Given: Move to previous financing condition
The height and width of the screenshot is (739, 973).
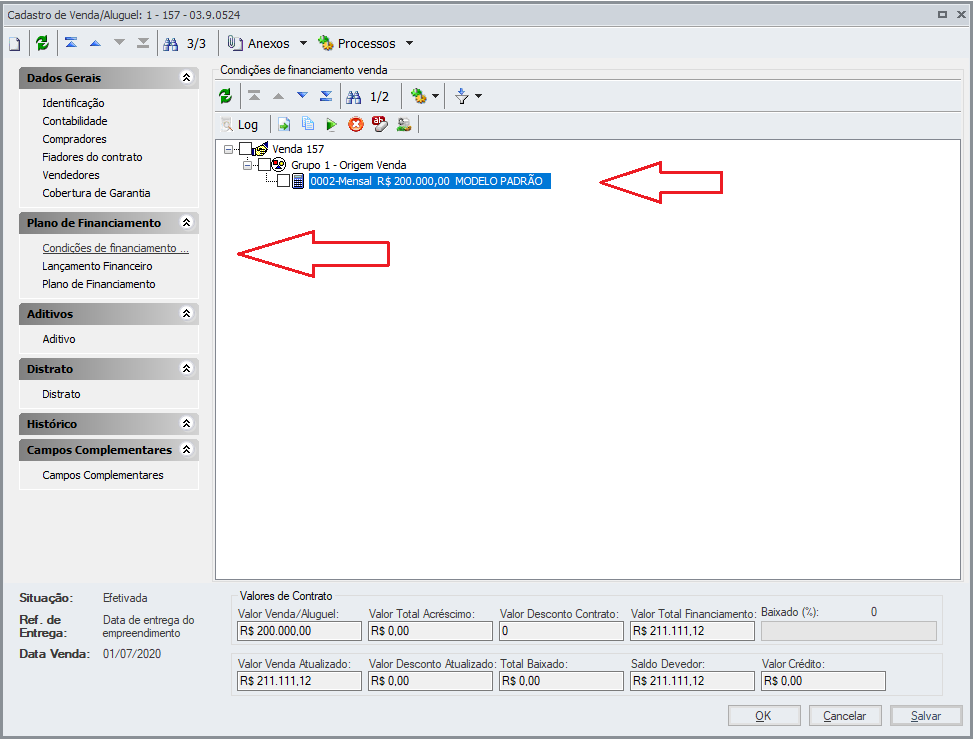Looking at the screenshot, I should tap(278, 96).
